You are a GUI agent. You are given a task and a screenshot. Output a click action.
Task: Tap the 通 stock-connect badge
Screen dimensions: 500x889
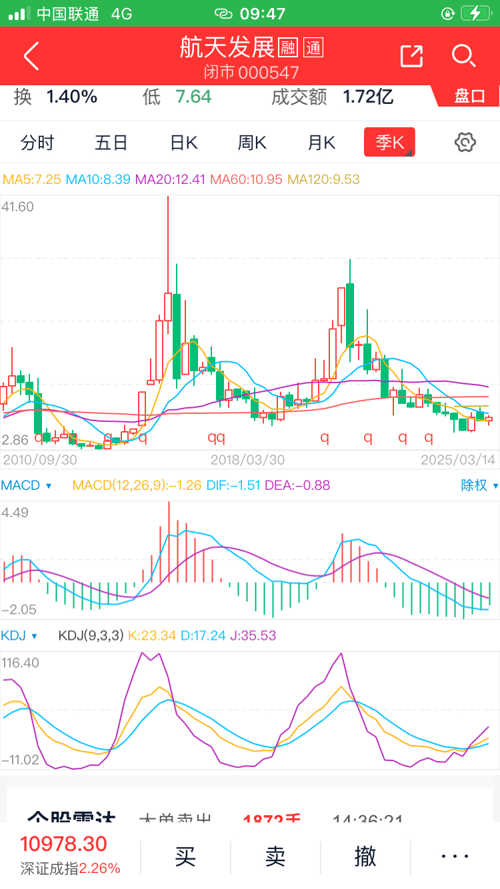[313, 48]
